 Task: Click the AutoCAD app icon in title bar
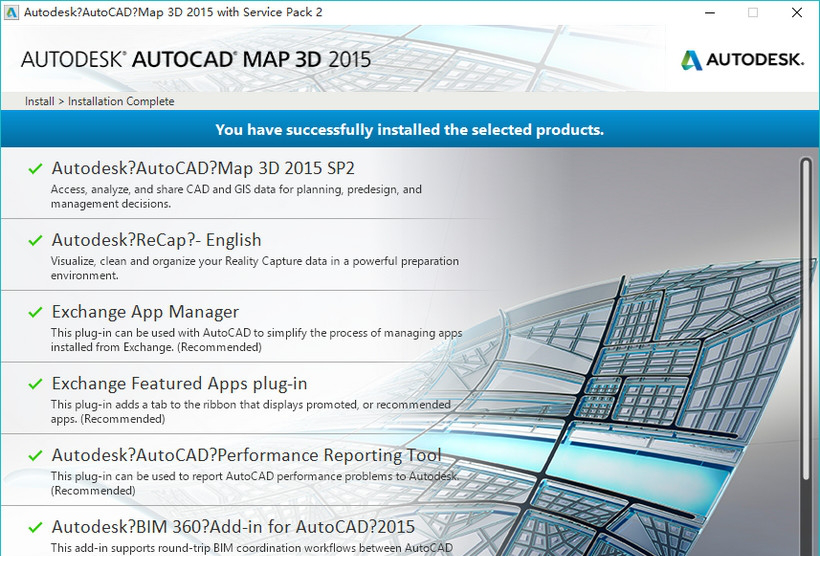[11, 13]
